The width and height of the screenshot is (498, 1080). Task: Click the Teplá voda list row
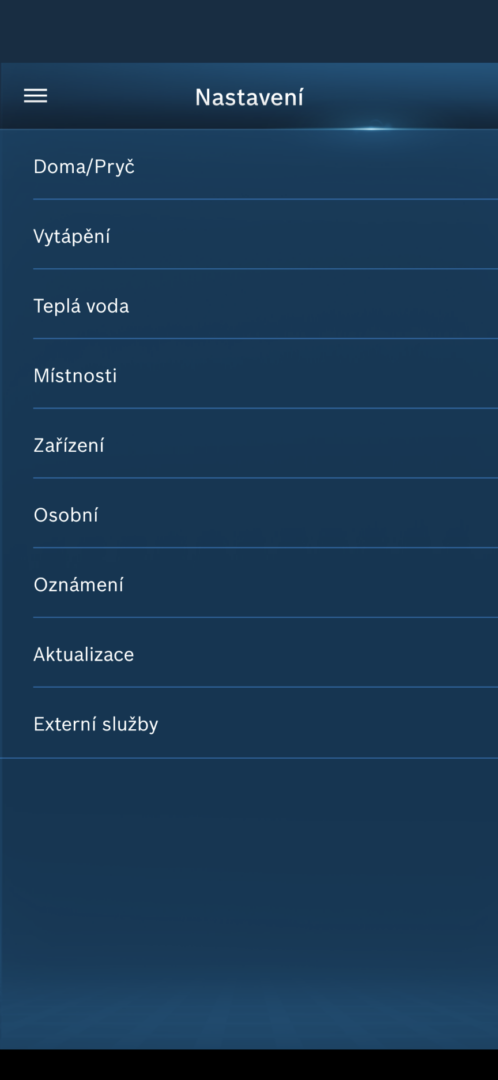[x=249, y=304]
